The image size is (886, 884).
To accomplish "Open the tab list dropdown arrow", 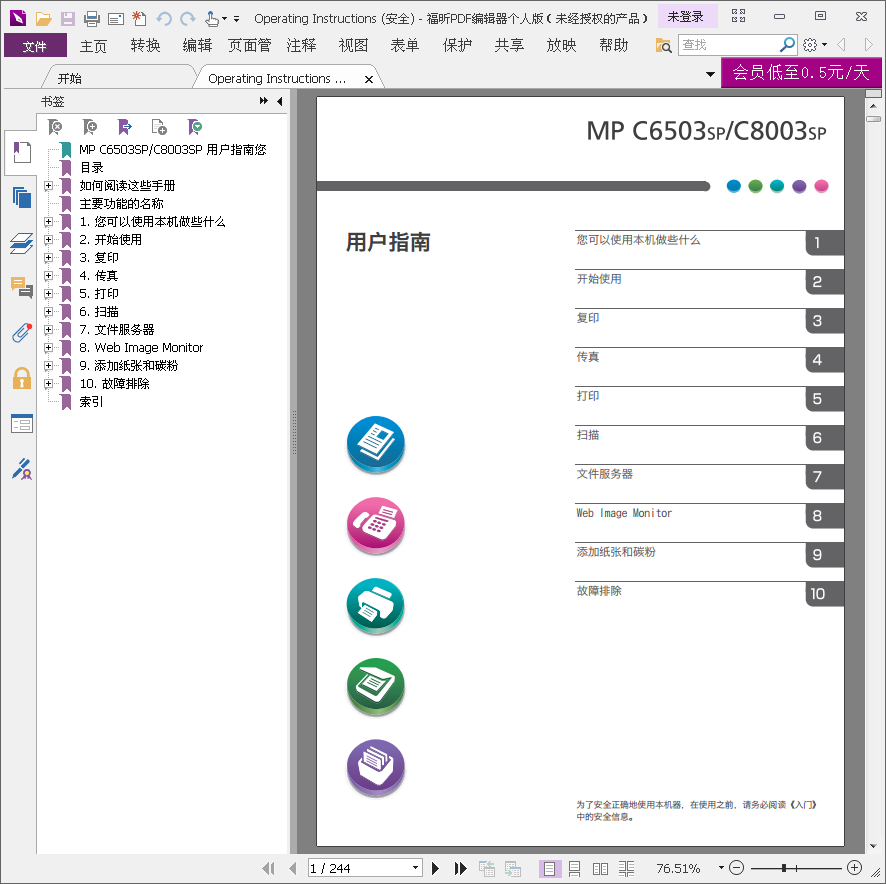I will tap(710, 74).
